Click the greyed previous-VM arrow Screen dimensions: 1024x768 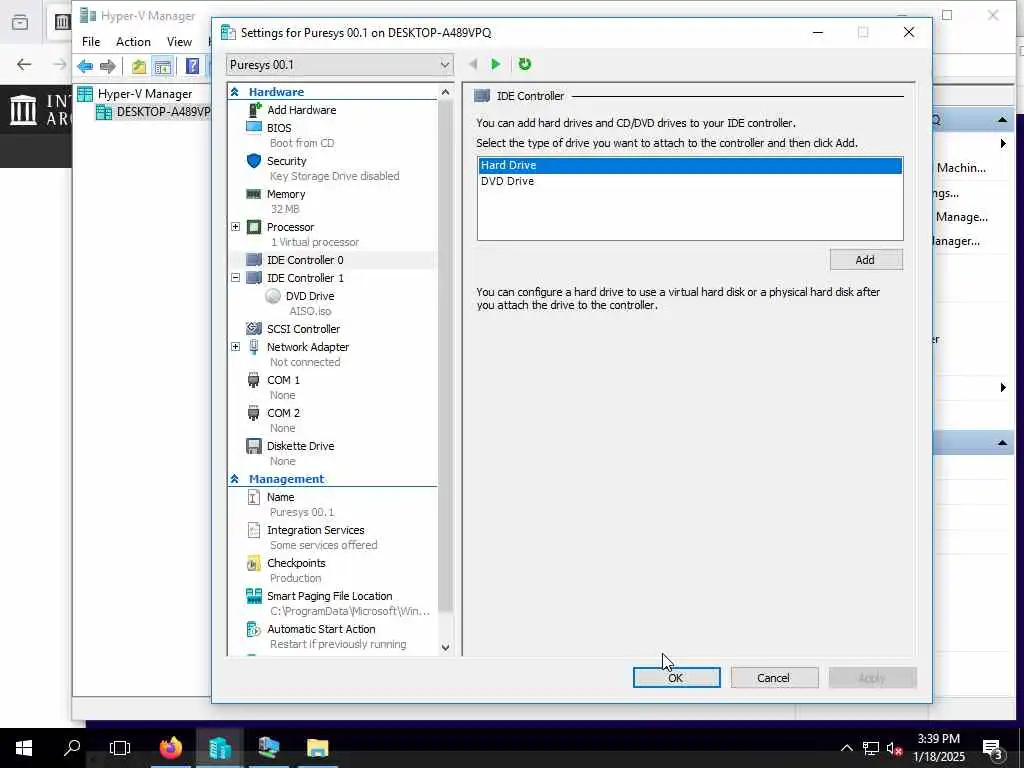473,64
